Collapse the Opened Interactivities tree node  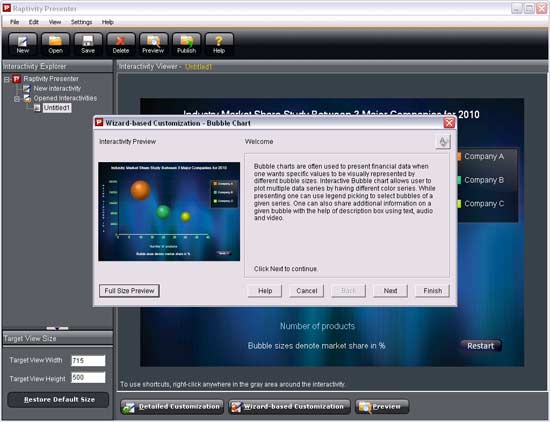coord(16,99)
